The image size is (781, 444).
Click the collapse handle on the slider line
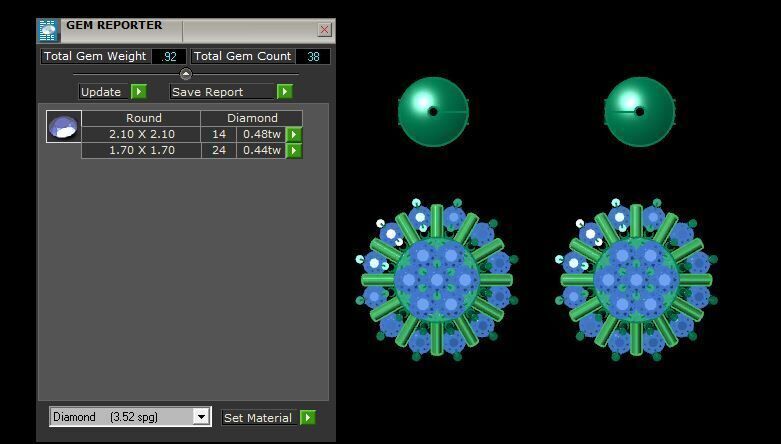pos(186,74)
